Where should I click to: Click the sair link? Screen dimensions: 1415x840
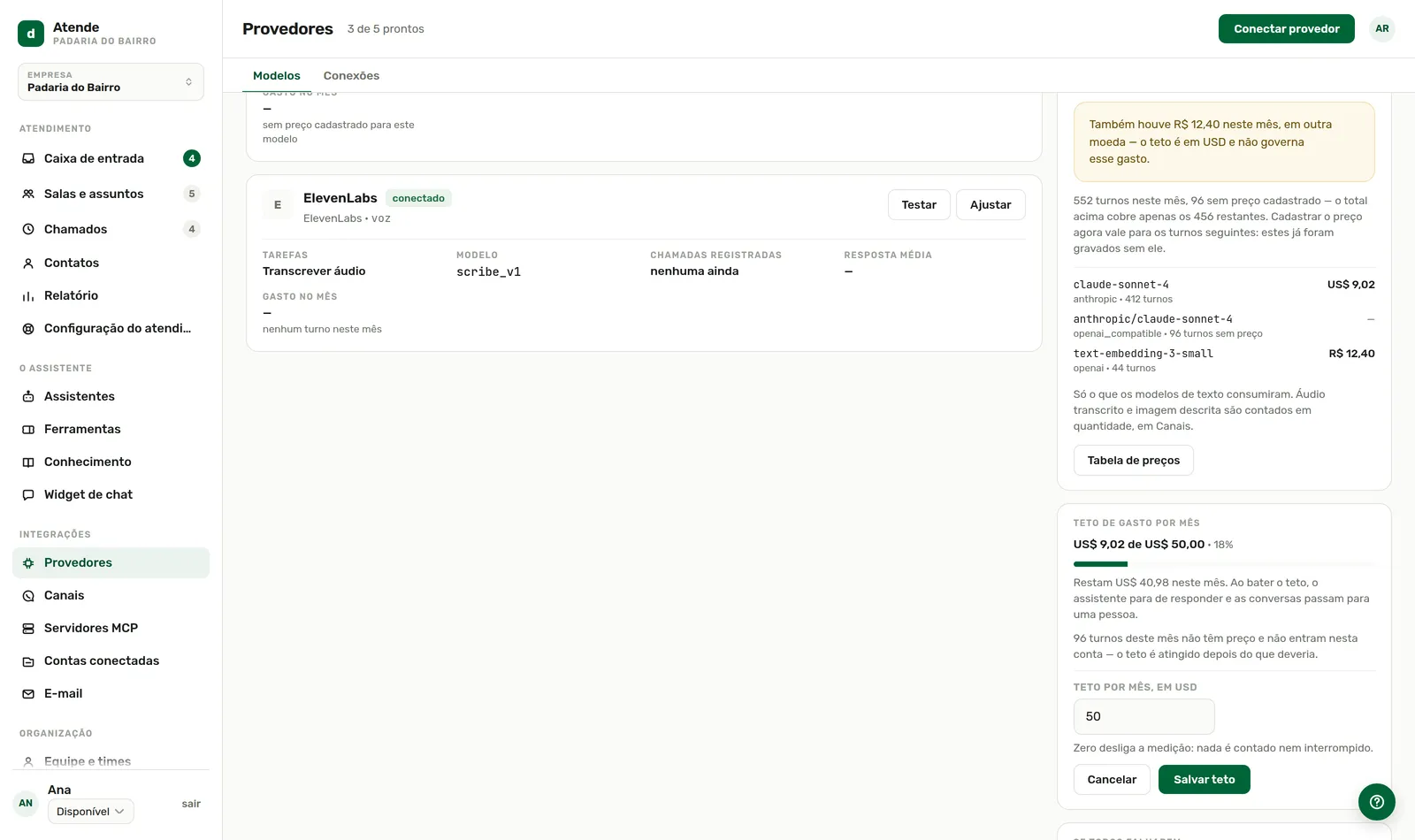point(191,804)
